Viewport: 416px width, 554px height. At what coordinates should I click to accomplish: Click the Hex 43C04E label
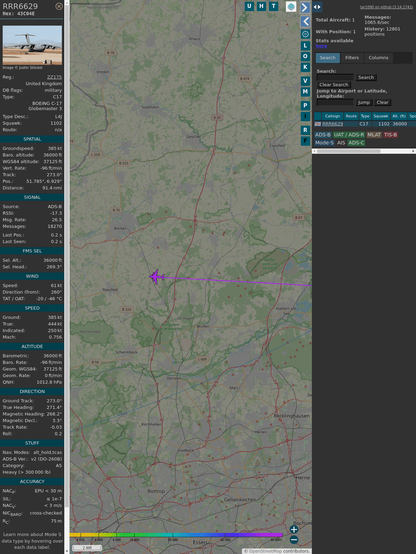(x=19, y=14)
